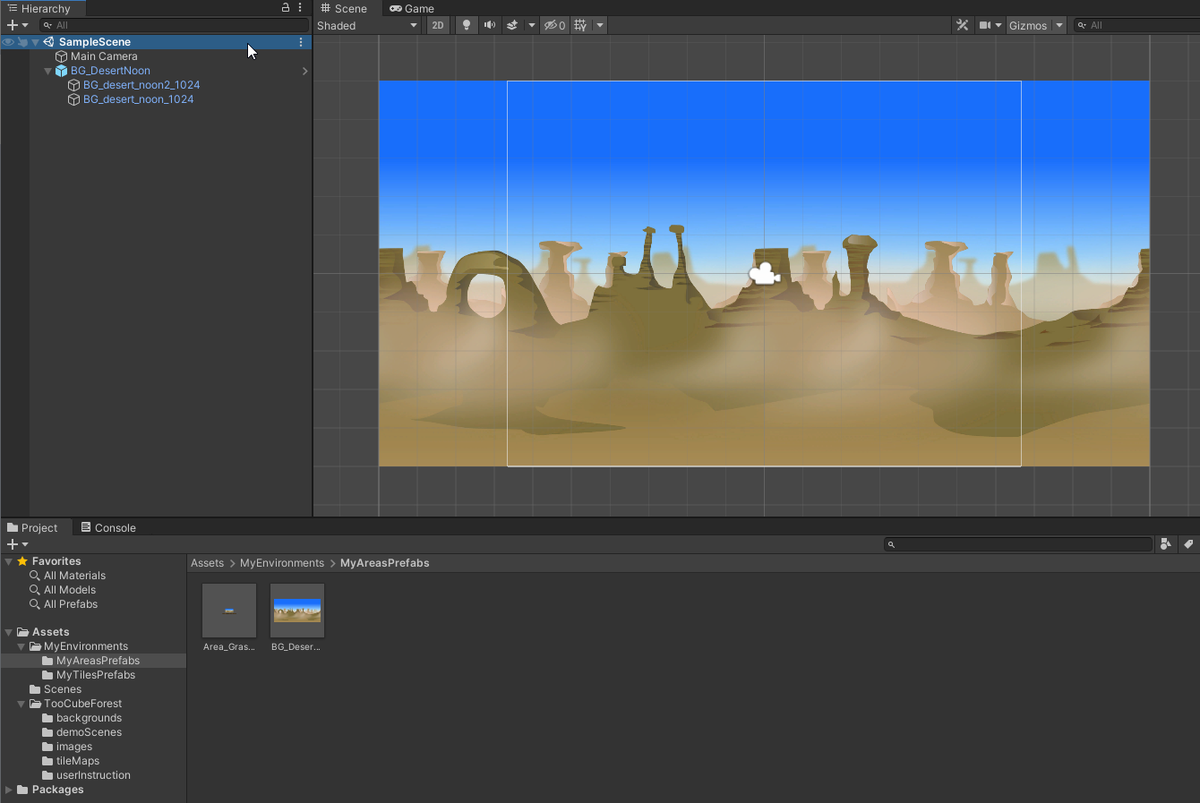Click the scene camera settings icon

(x=985, y=25)
